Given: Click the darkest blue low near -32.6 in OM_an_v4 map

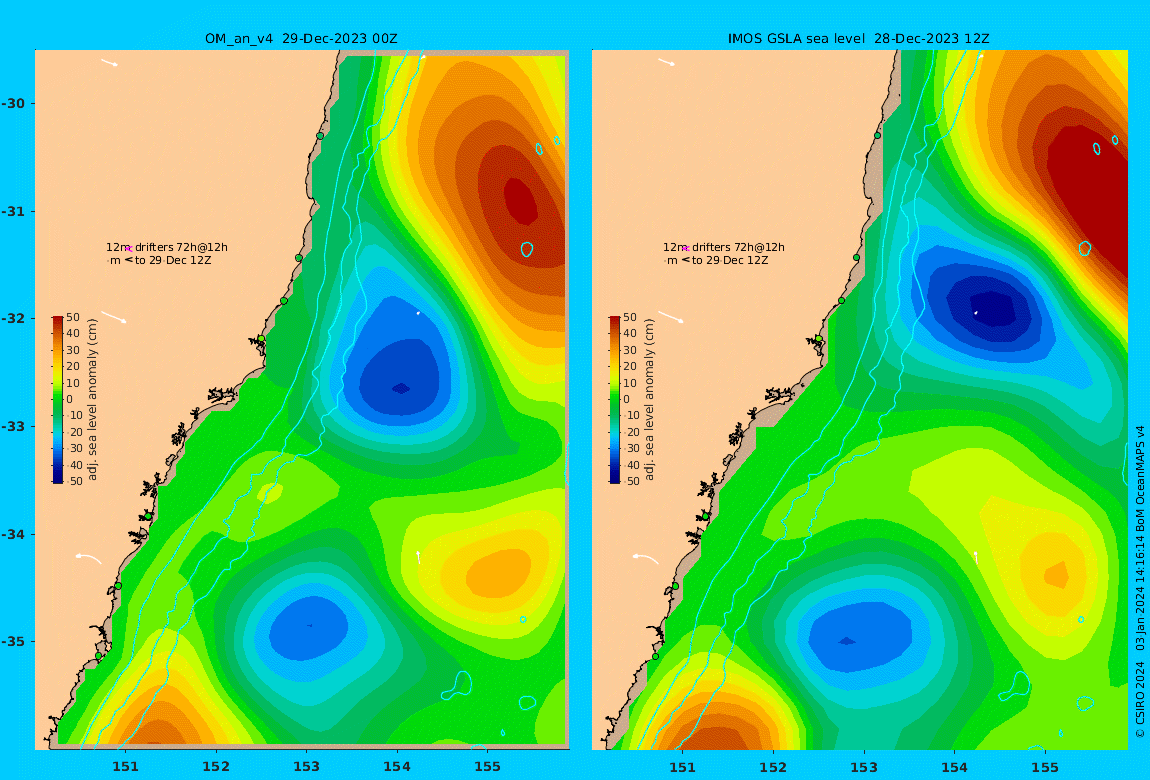Looking at the screenshot, I should (x=400, y=388).
